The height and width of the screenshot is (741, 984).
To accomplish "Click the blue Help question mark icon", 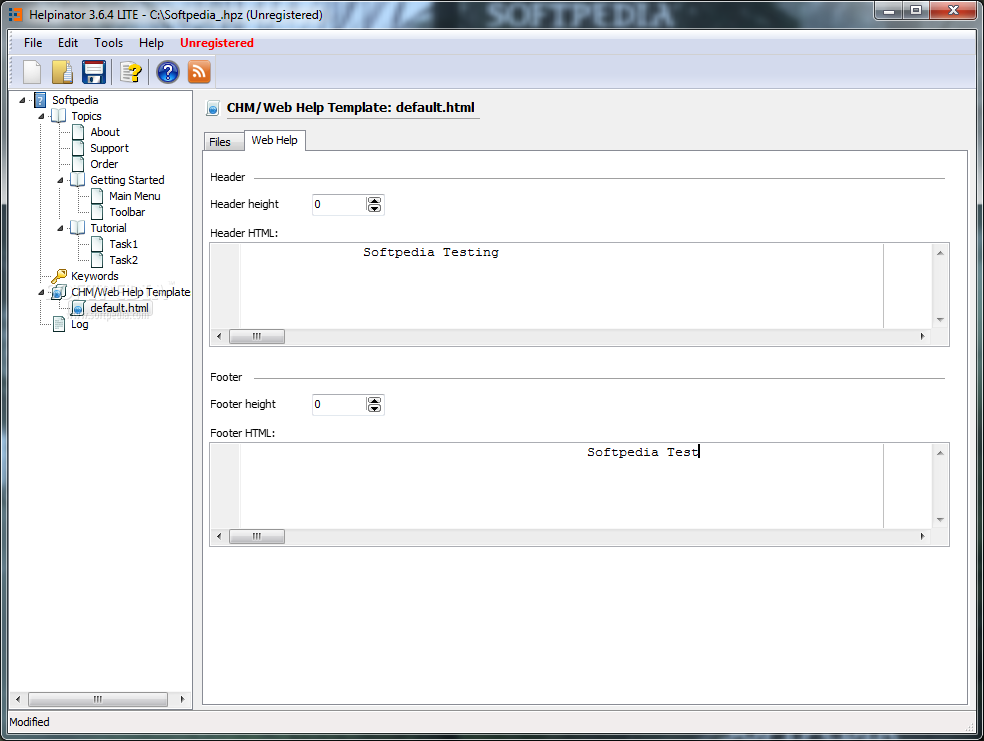I will click(x=168, y=72).
